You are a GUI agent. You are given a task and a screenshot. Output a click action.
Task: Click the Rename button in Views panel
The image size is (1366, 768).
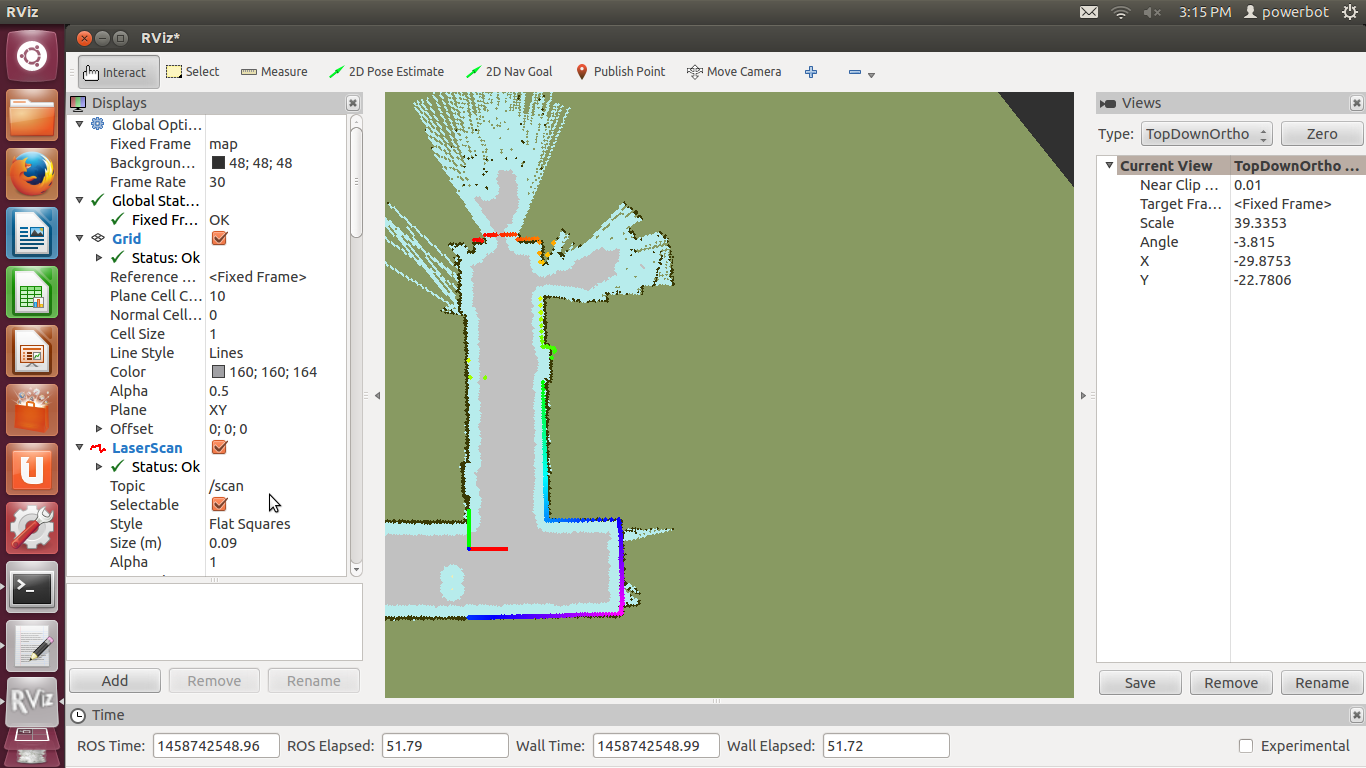pos(1322,683)
